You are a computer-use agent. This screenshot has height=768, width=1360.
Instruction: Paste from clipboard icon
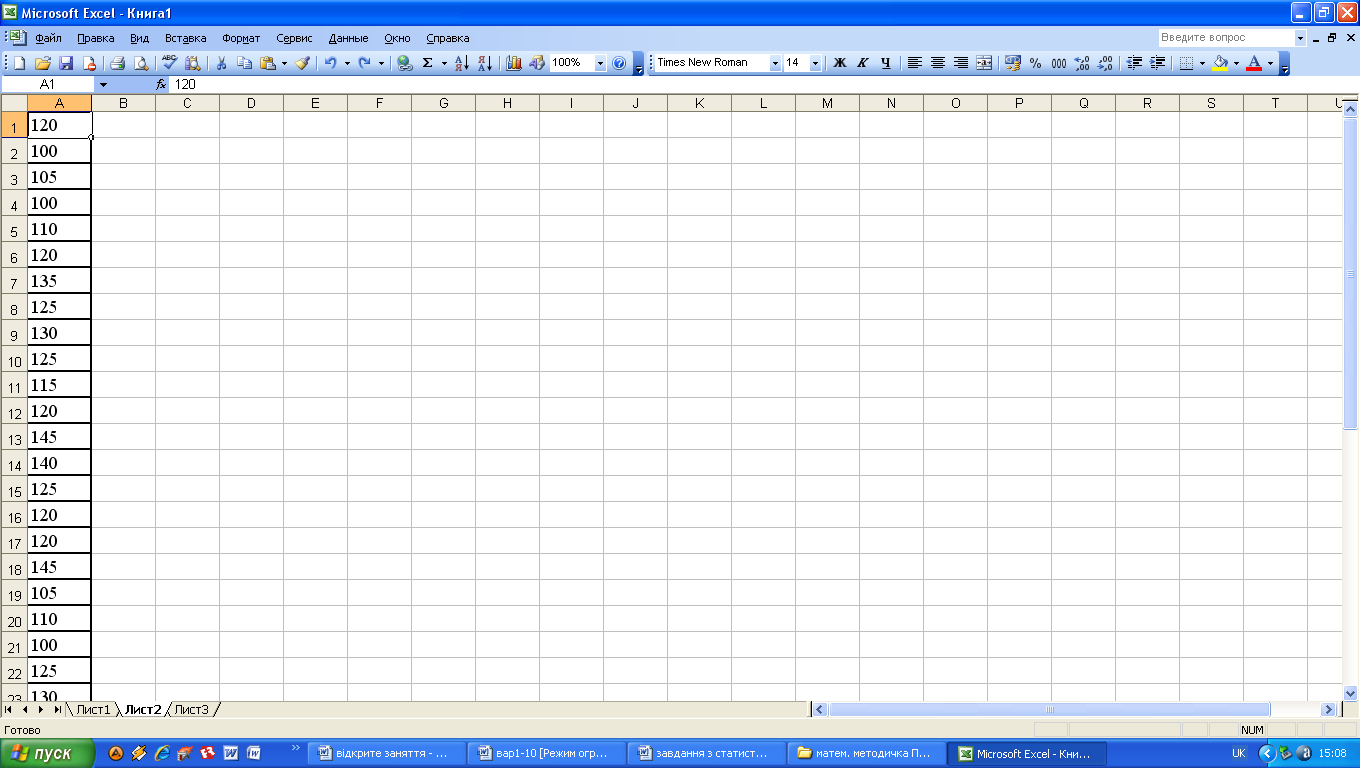click(x=267, y=63)
